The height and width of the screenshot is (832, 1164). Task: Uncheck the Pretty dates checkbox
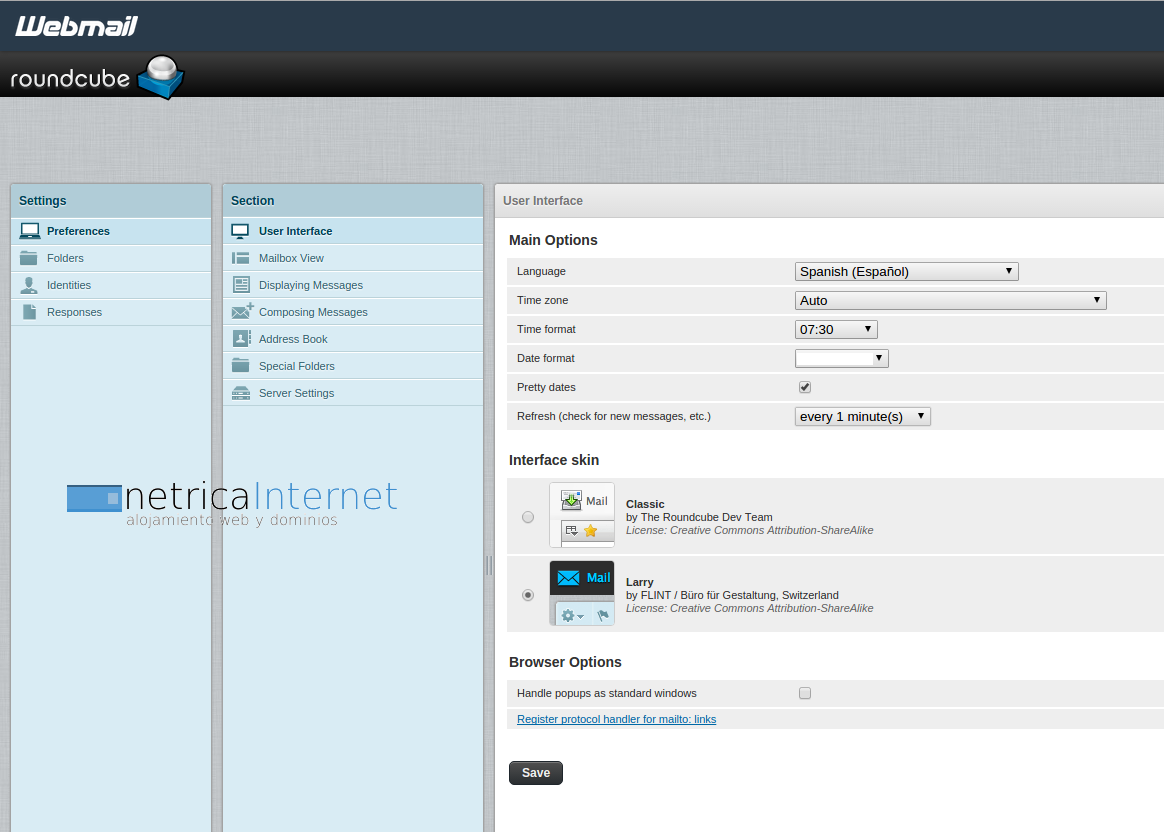(805, 387)
